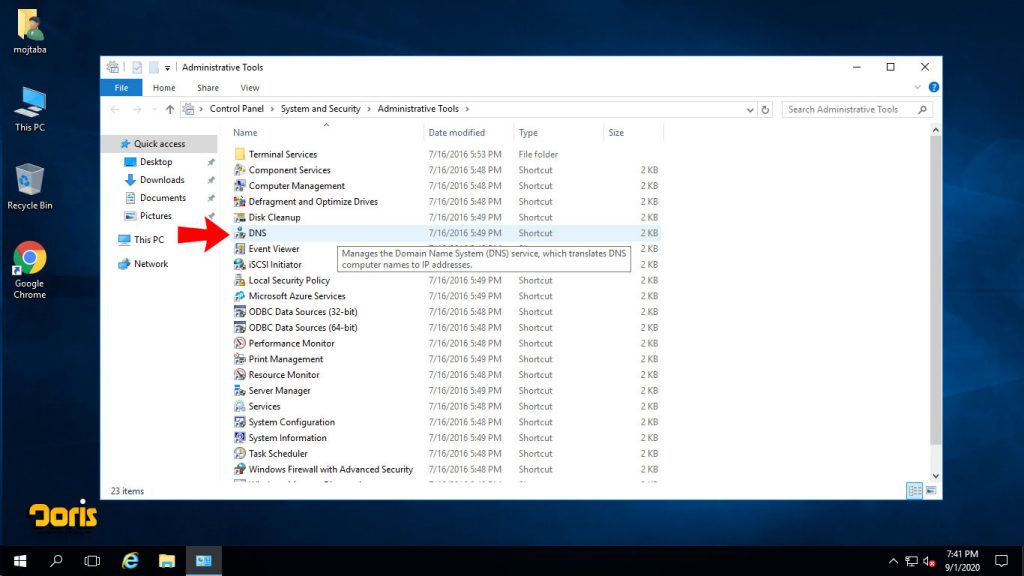Expand the ribbon with the chevron
Image resolution: width=1024 pixels, height=576 pixels.
point(918,87)
